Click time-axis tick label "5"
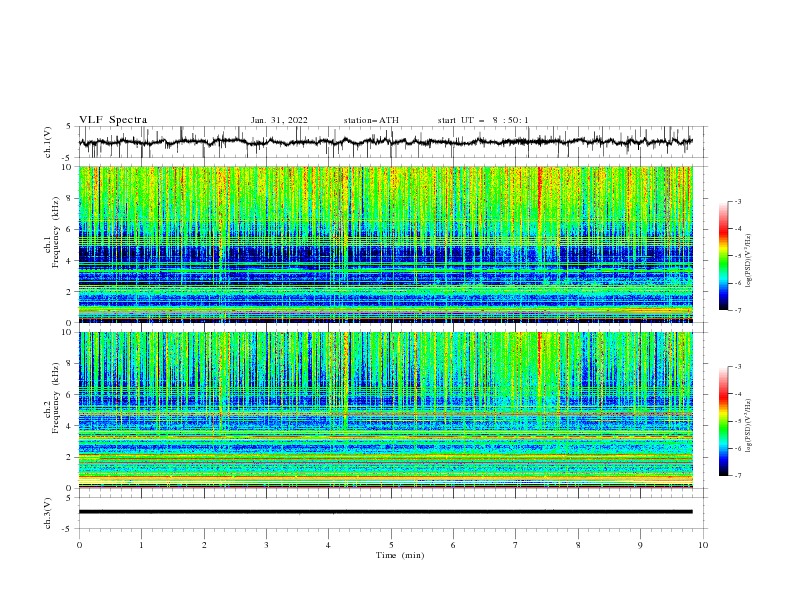The image size is (792, 612). (x=391, y=545)
